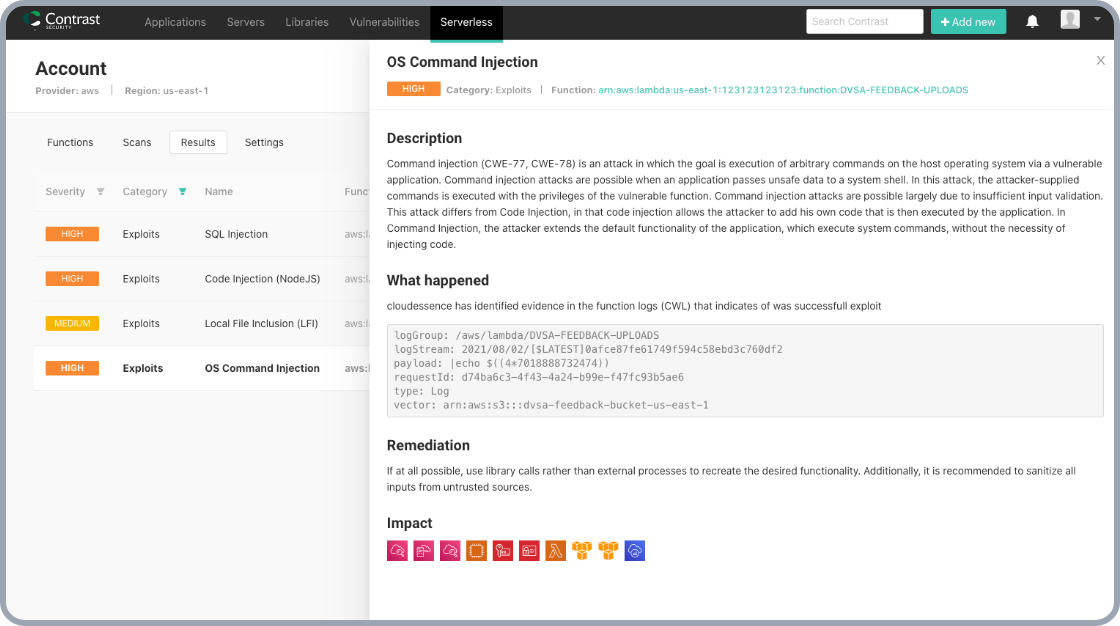Viewport: 1120px width, 626px height.
Task: Click the pink cloud-and-document impact icon
Action: pos(423,550)
